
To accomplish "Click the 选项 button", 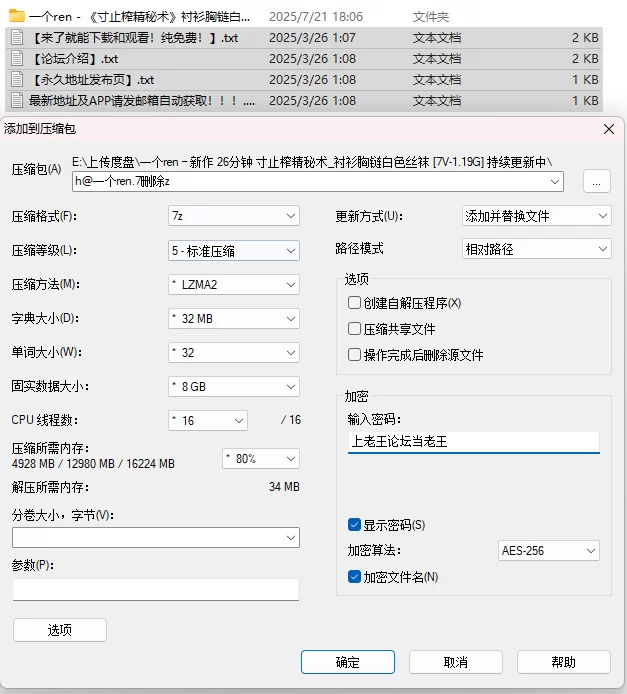I will (60, 630).
